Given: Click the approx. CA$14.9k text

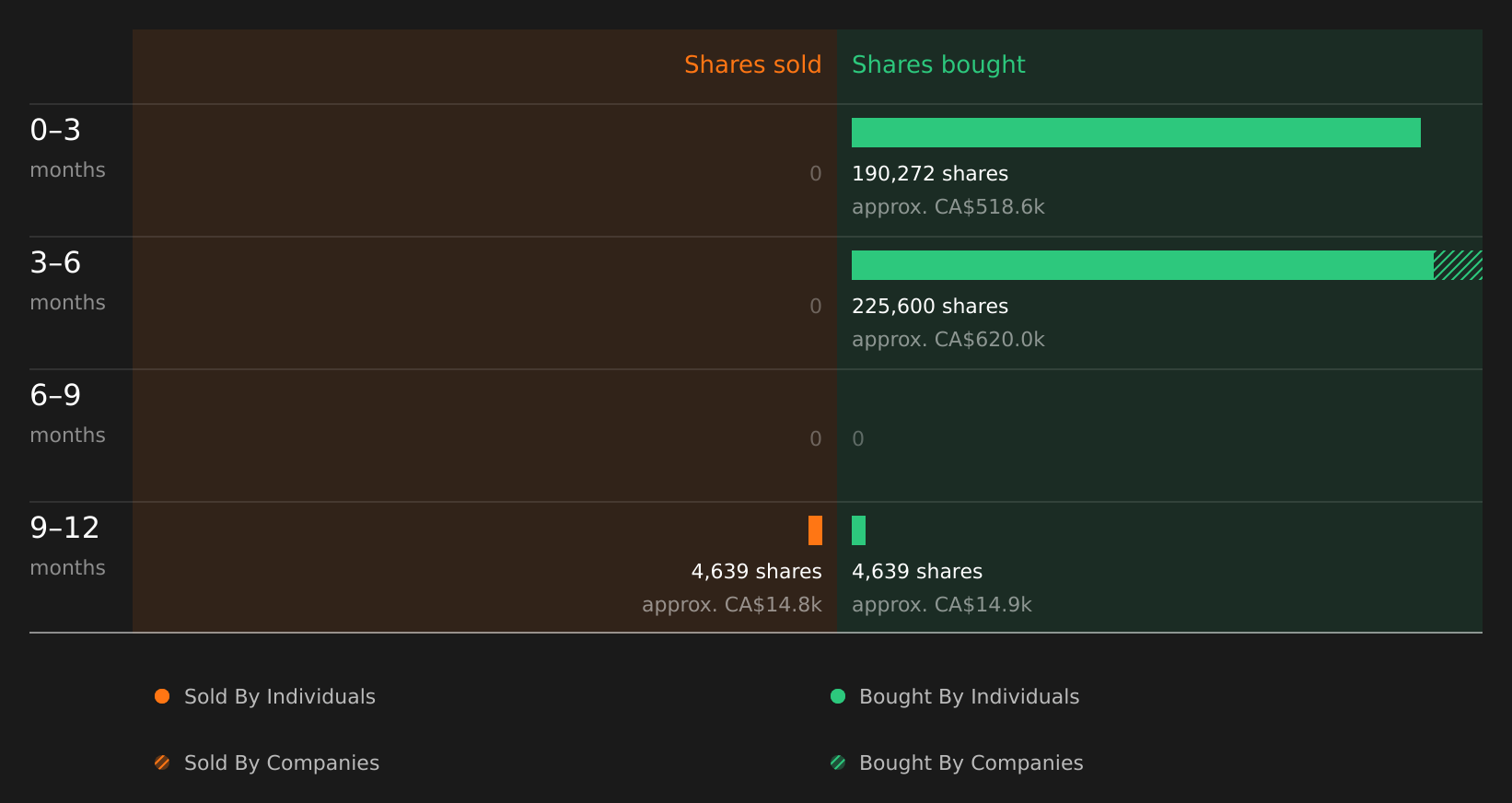Looking at the screenshot, I should coord(942,605).
